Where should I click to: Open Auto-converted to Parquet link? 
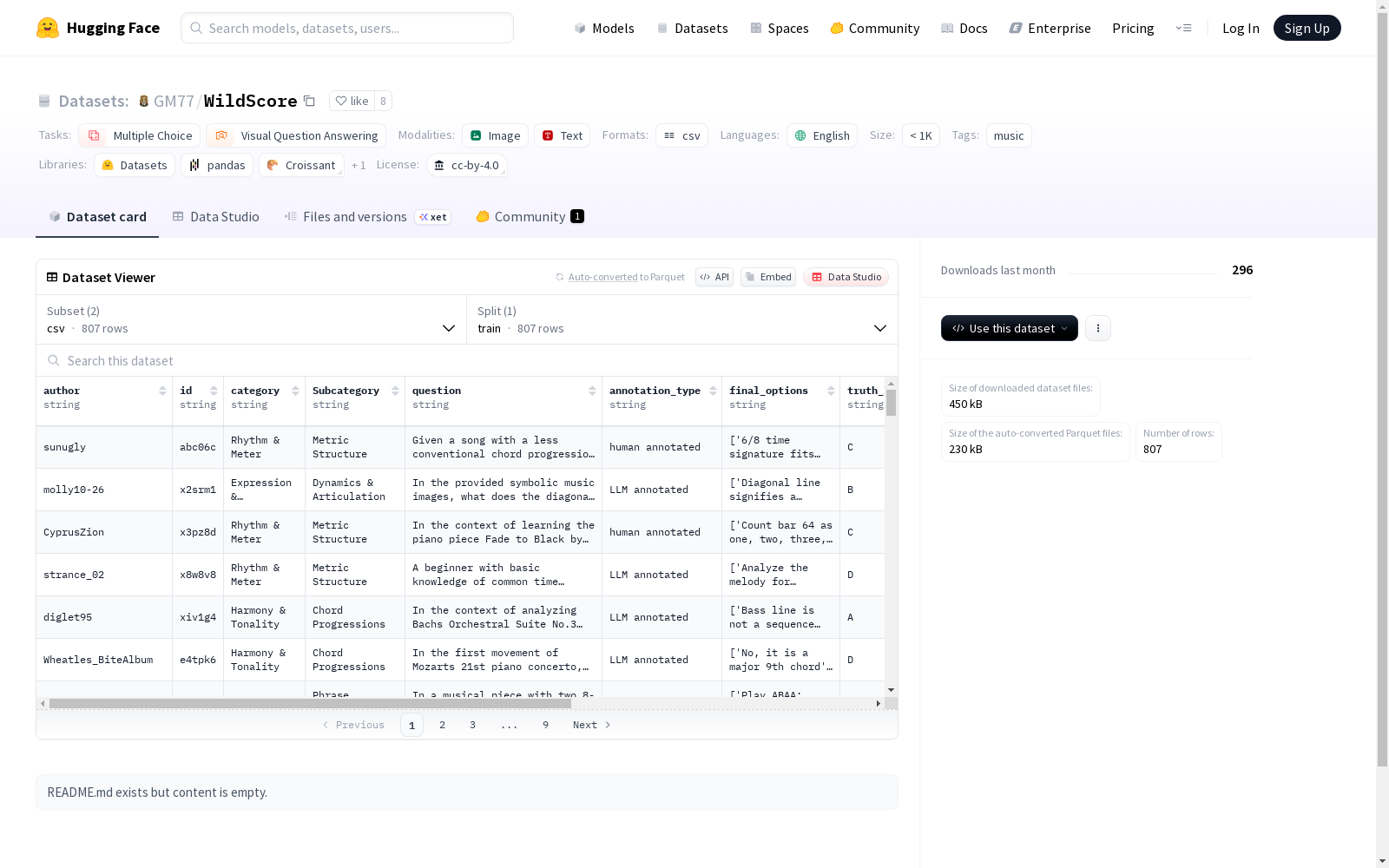(x=620, y=277)
